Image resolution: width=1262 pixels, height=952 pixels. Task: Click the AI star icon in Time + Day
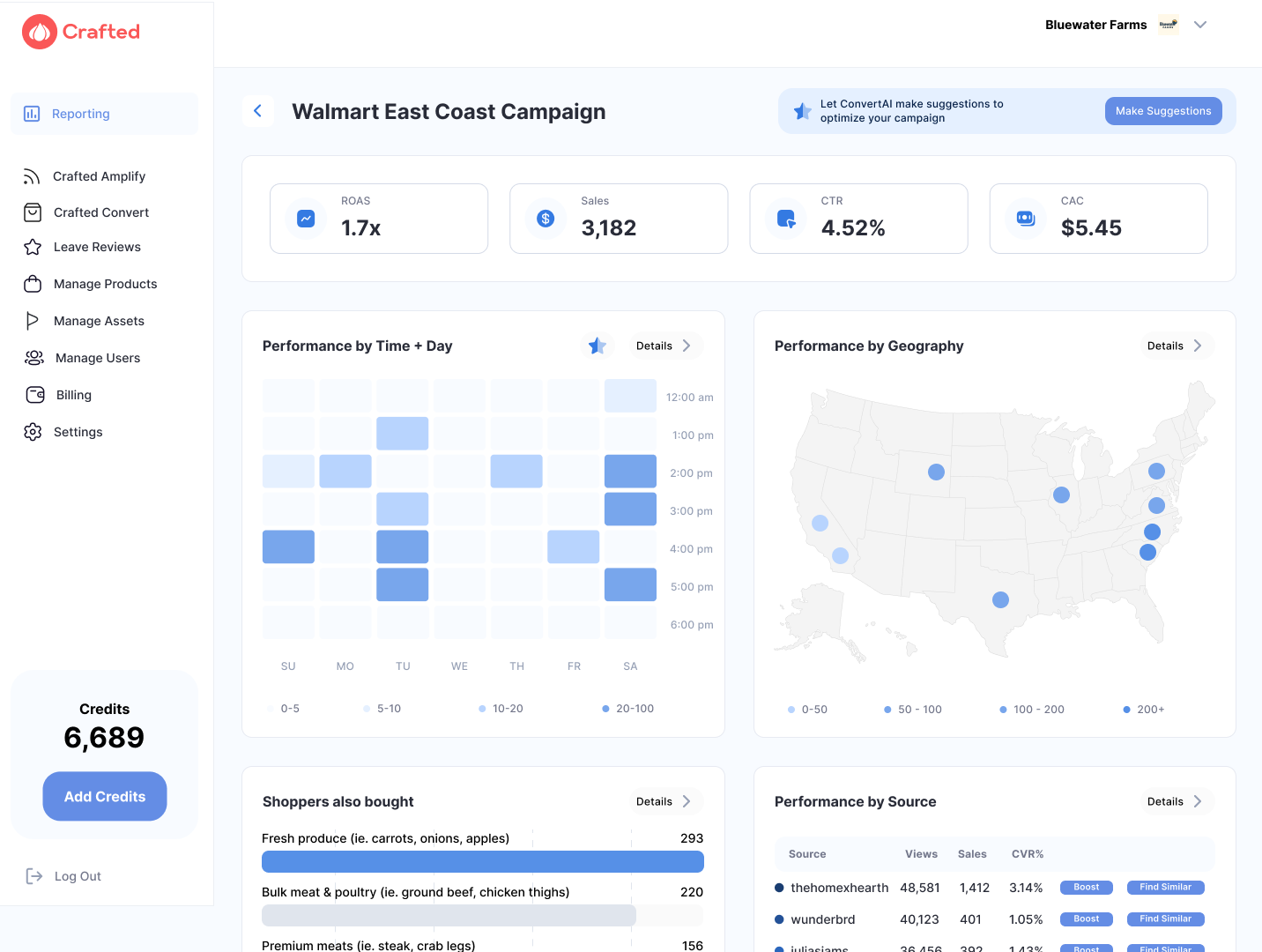tap(598, 346)
